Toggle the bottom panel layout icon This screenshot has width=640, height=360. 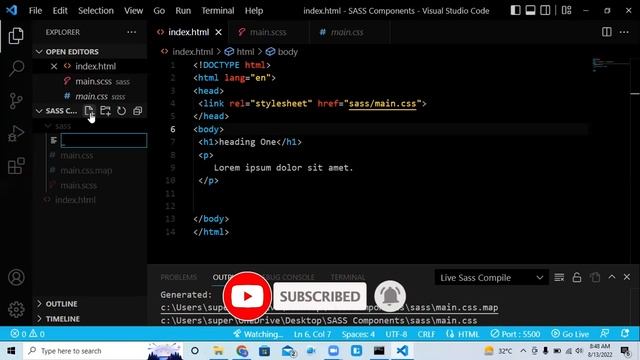pyautogui.click(x=530, y=11)
